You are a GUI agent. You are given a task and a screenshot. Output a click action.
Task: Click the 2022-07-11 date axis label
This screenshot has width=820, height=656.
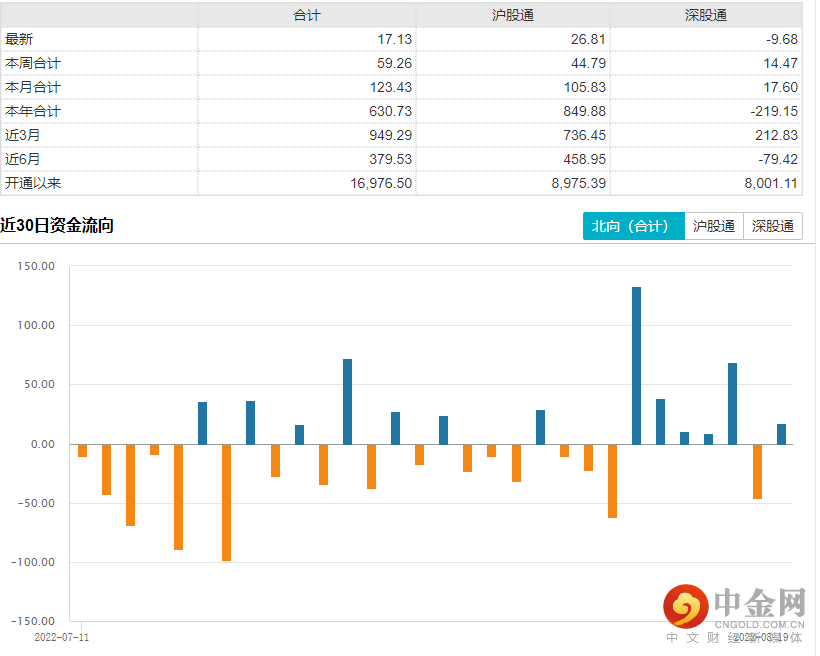62,637
